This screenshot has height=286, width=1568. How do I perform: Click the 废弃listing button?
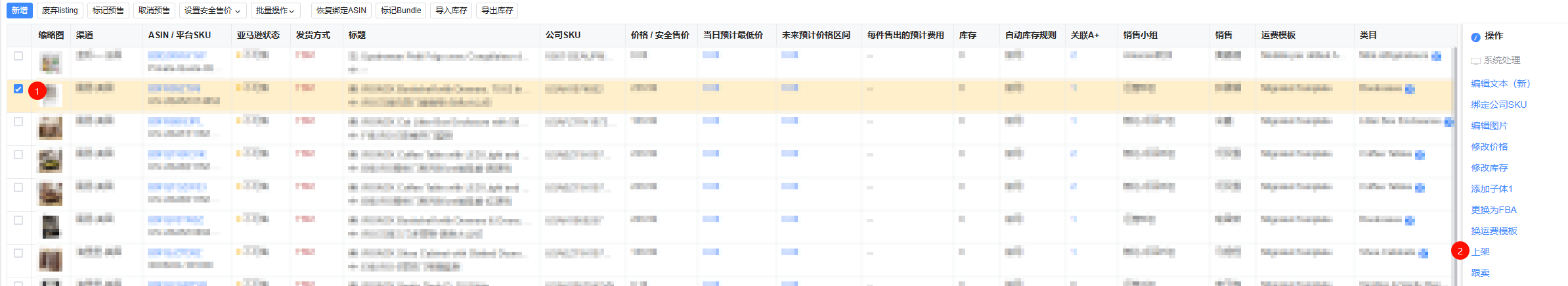[x=60, y=11]
